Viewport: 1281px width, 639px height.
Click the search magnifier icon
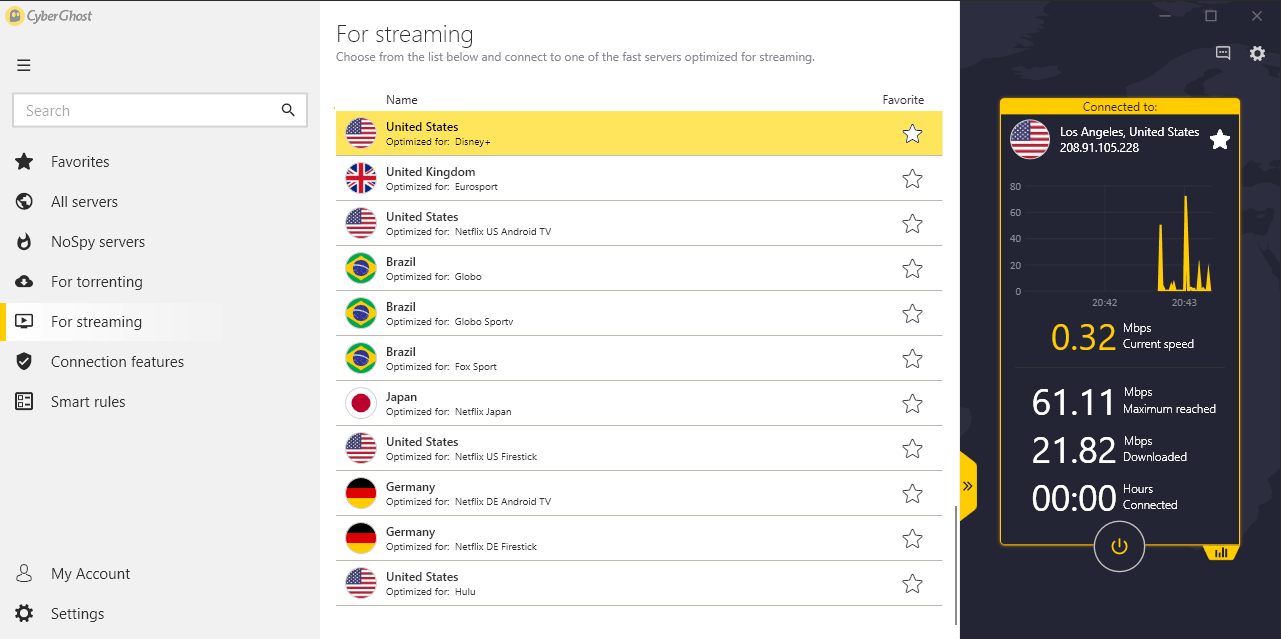pos(288,110)
